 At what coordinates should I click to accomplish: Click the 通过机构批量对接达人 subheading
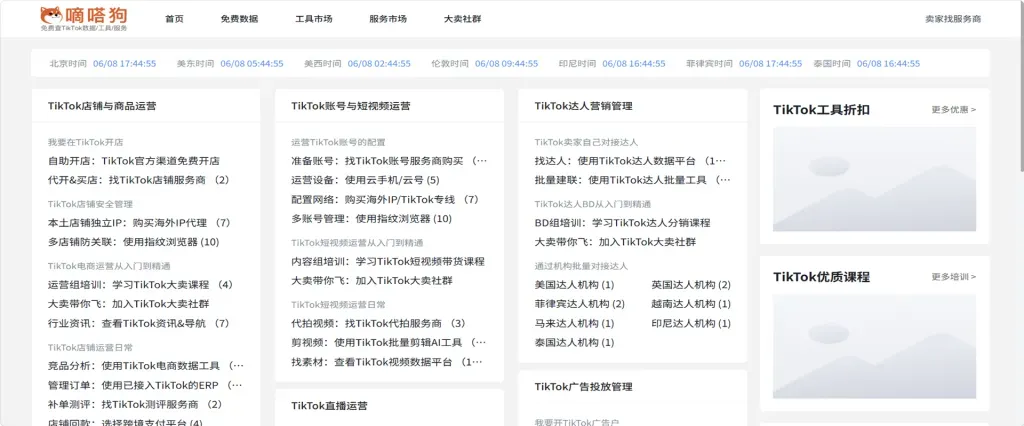pos(581,266)
